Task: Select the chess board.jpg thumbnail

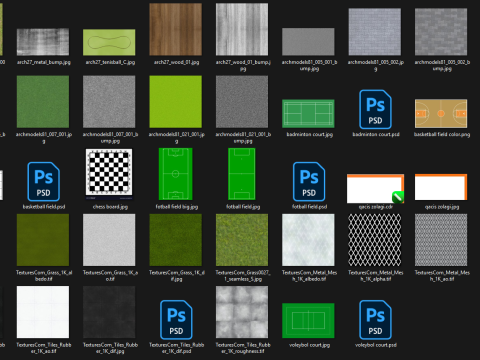Action: [x=109, y=174]
